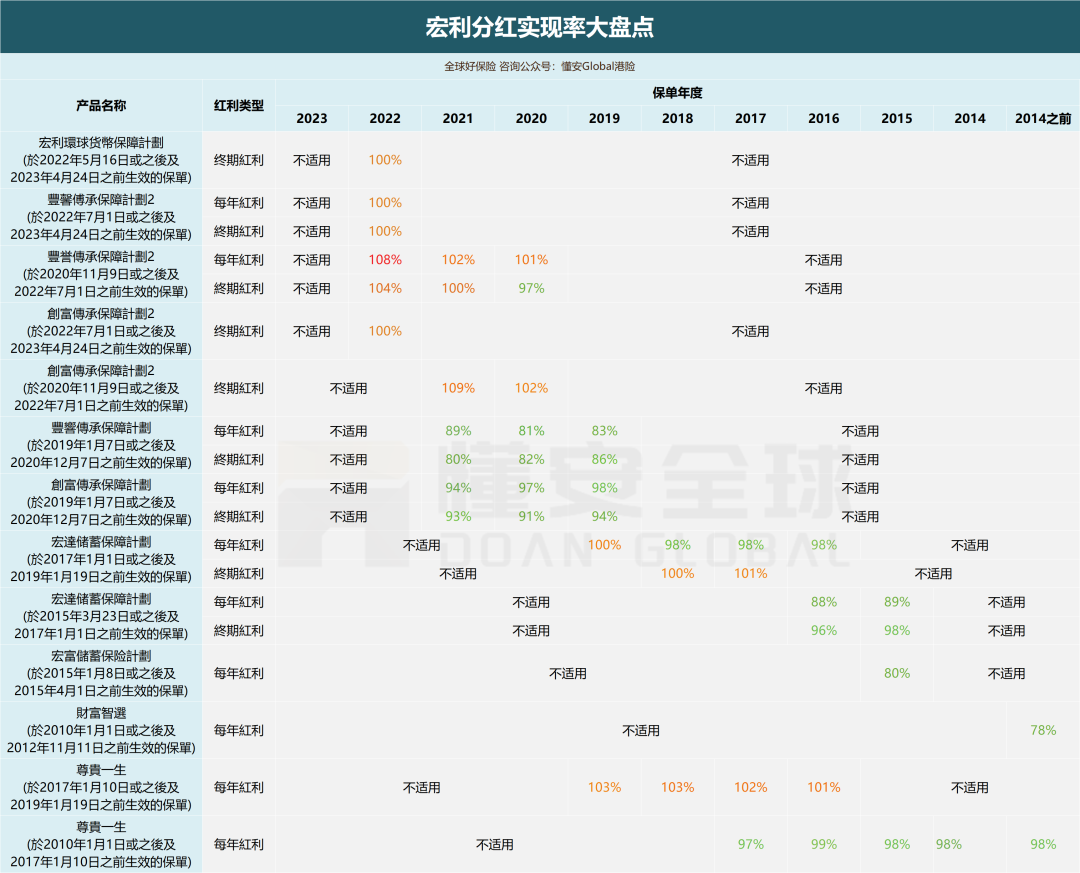
Task: Click the 86% cell under 2019
Action: click(x=604, y=459)
